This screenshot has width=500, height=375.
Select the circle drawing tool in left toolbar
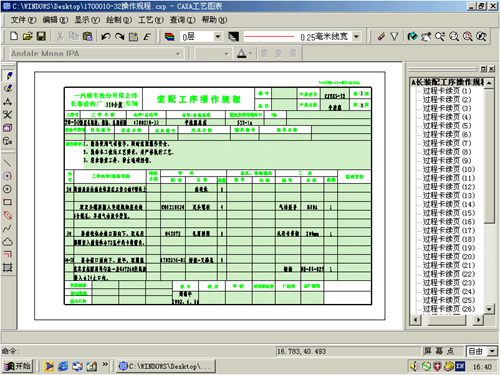[7, 189]
